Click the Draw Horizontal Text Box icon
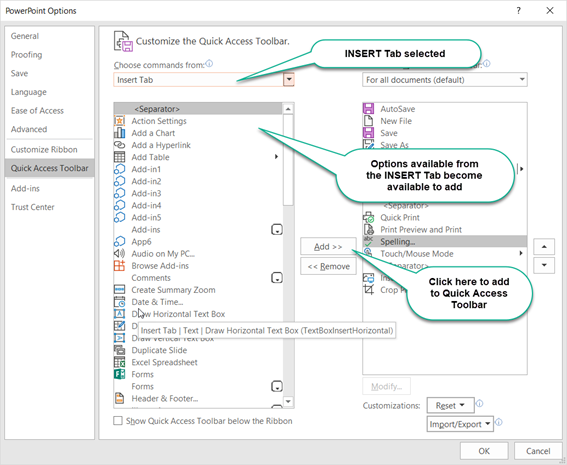The width and height of the screenshot is (567, 465). (119, 313)
